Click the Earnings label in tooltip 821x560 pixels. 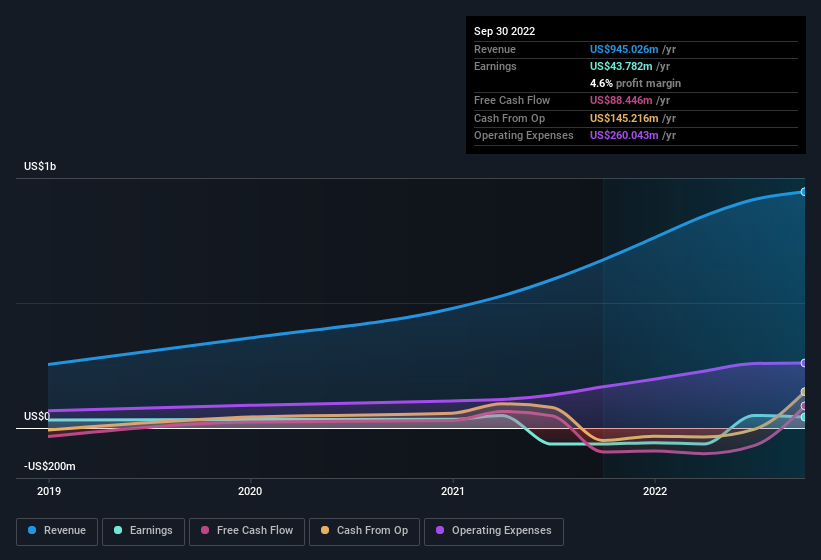coord(495,66)
